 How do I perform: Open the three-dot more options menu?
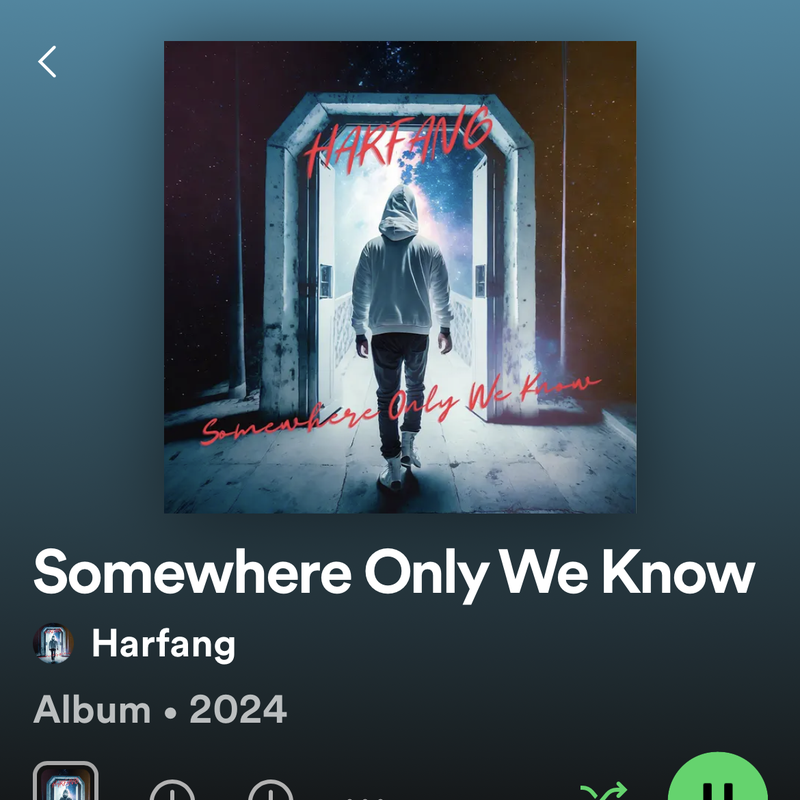click(x=365, y=797)
